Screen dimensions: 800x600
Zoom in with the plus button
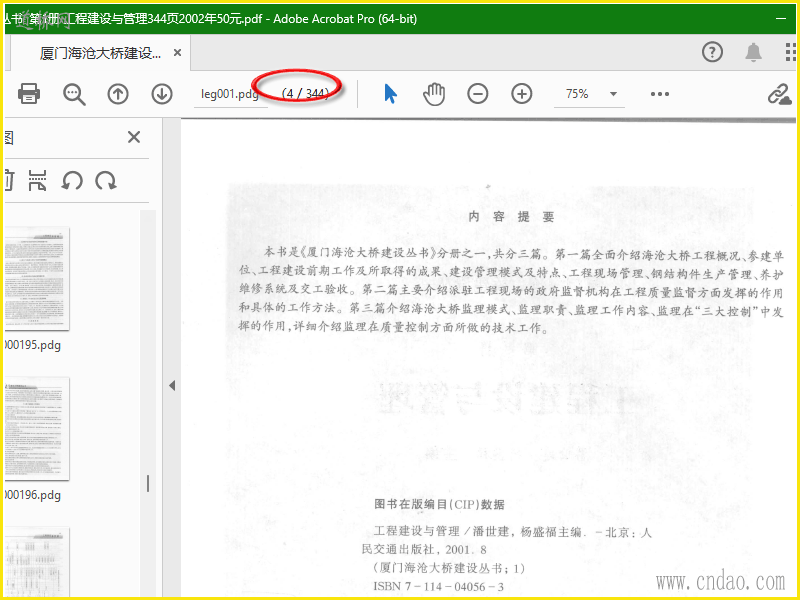521,94
